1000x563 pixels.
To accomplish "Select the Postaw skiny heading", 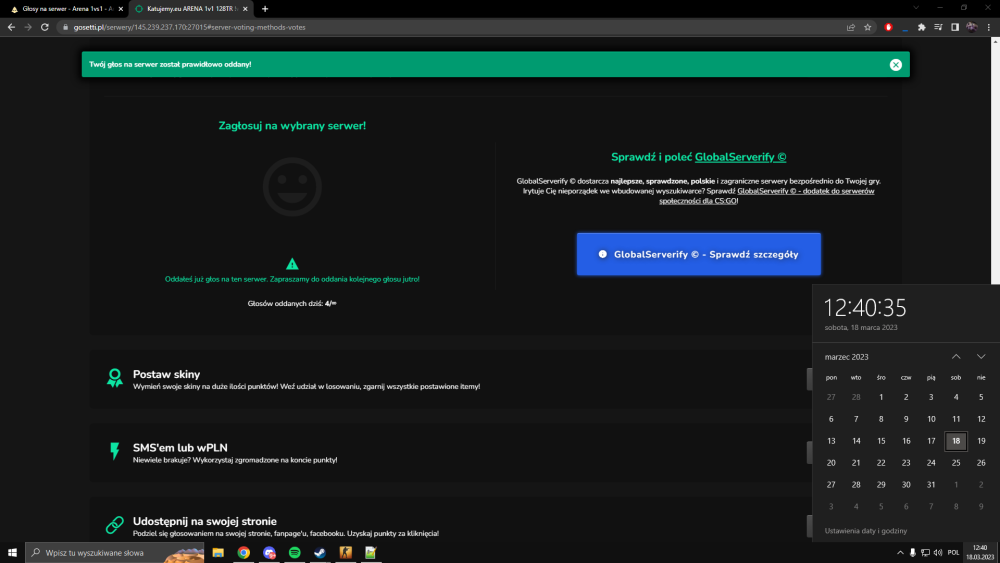I will pyautogui.click(x=166, y=374).
